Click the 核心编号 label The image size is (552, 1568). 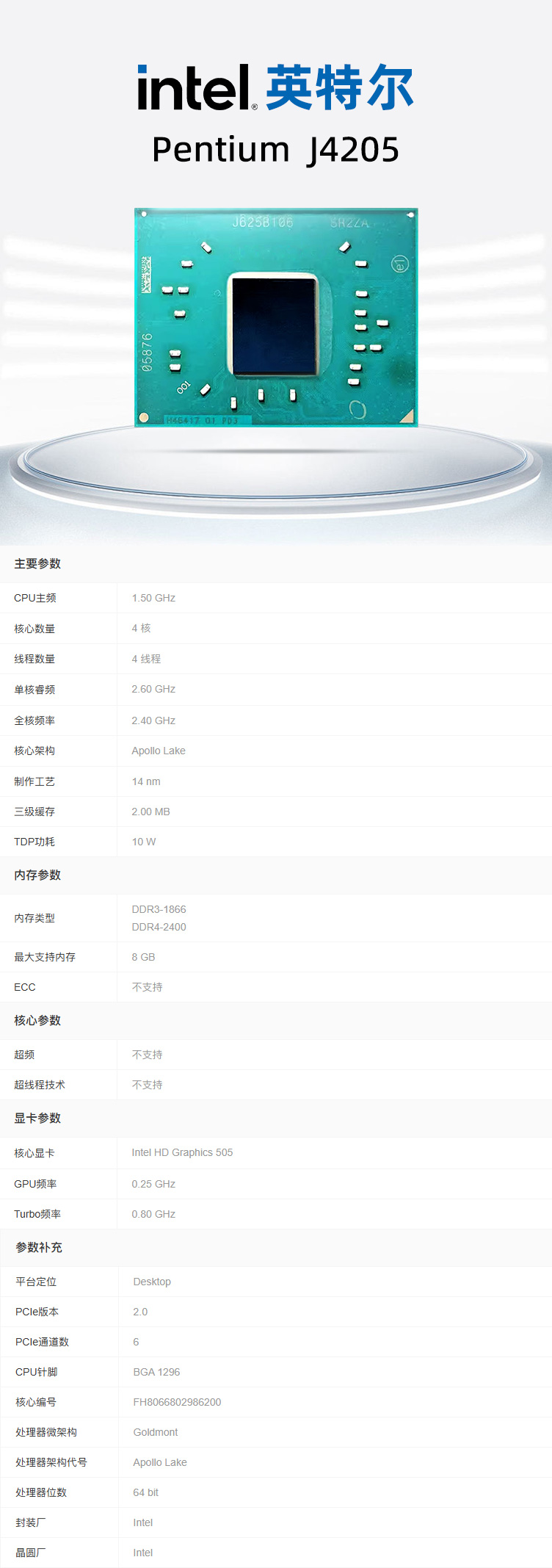coord(36,1402)
